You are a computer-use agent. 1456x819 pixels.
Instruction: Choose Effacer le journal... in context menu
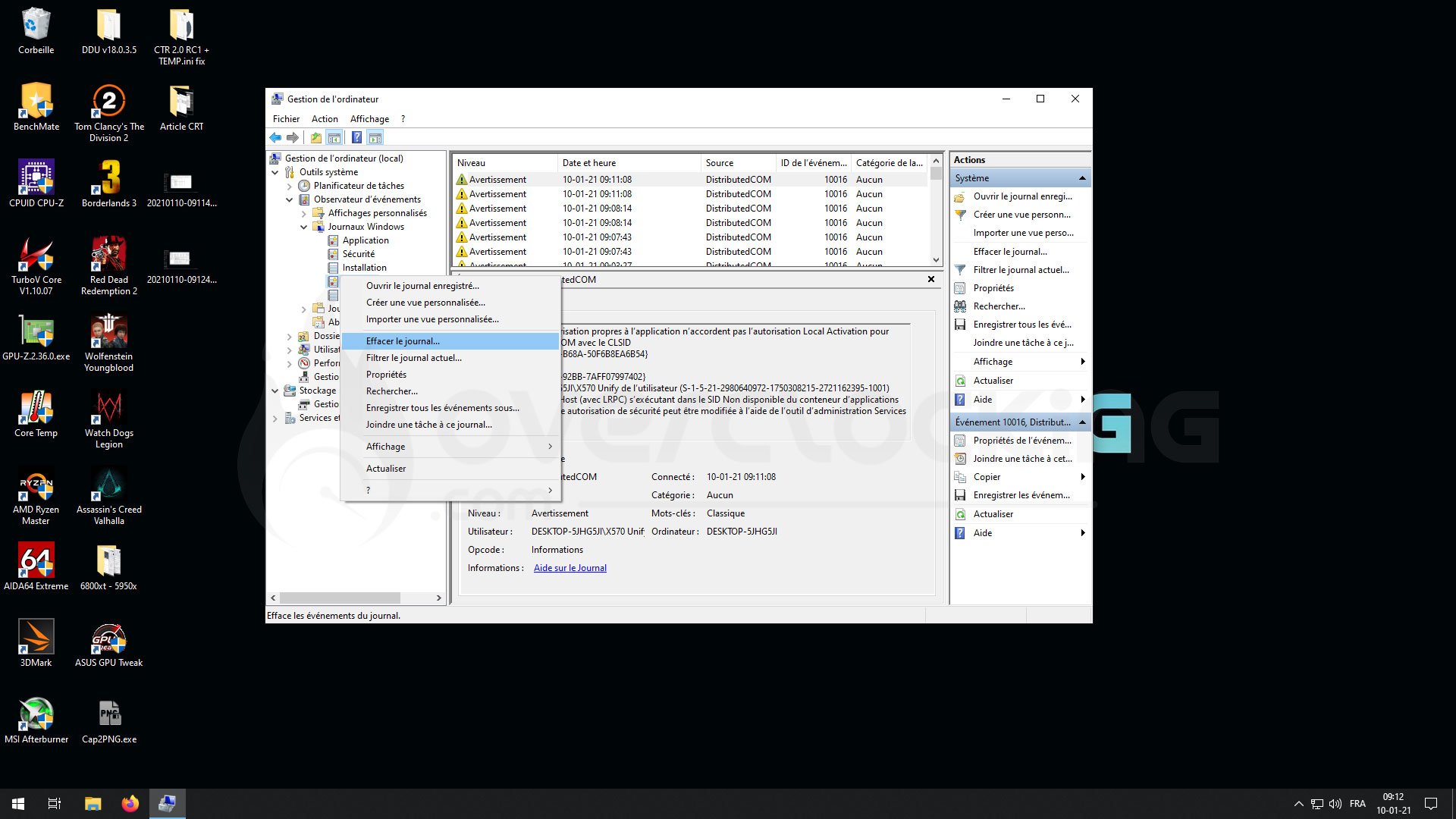[450, 341]
